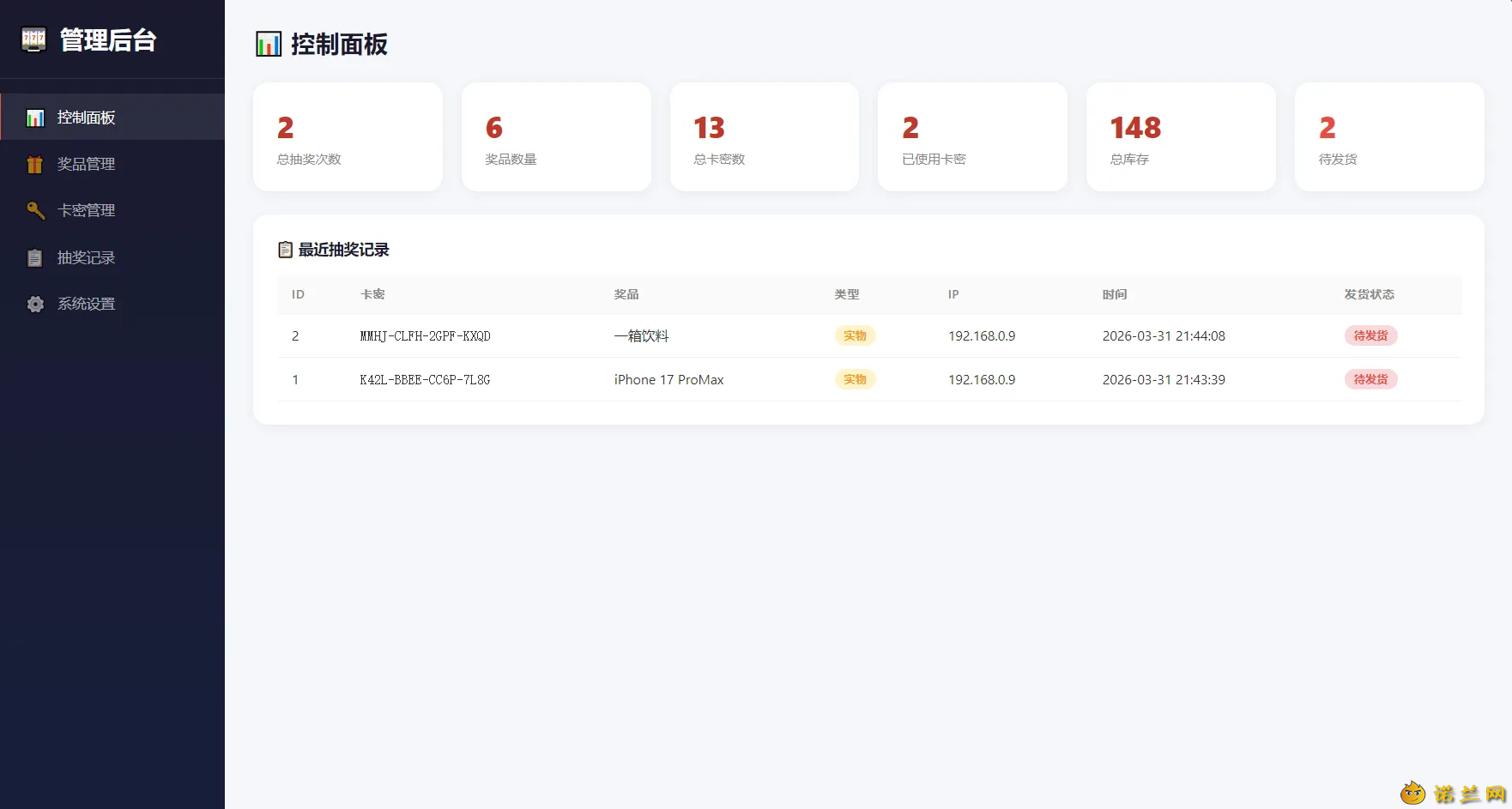
Task: Click the 已使用卡密 stat card
Action: (x=972, y=136)
